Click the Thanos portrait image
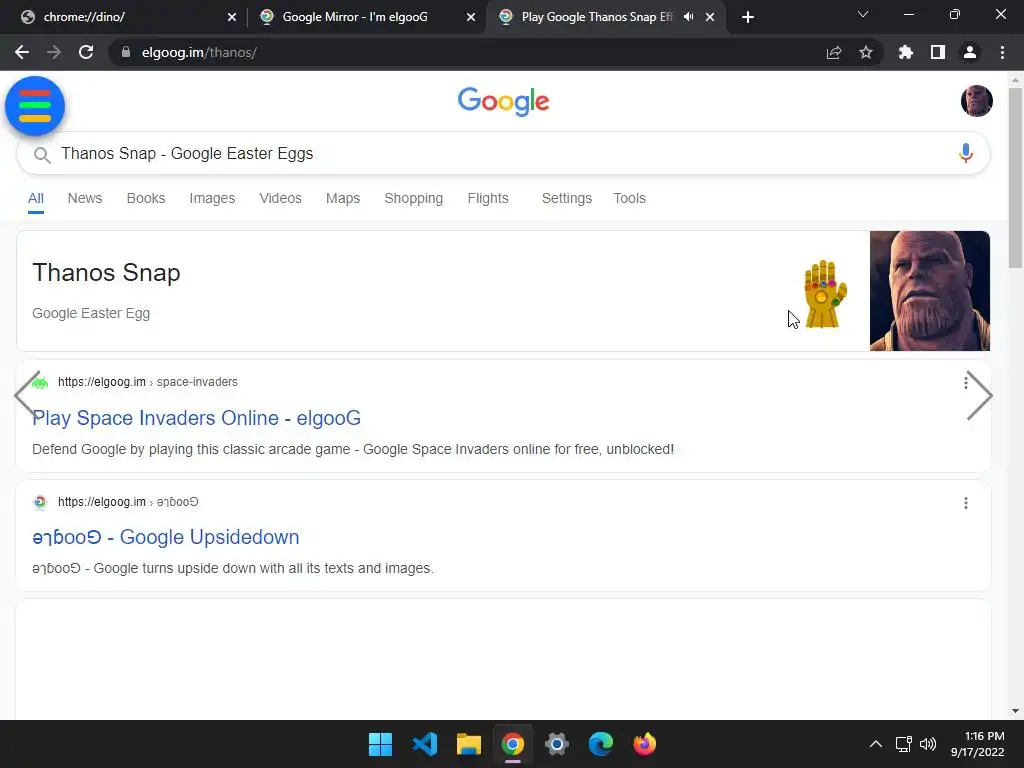Image resolution: width=1024 pixels, height=768 pixels. [x=929, y=291]
